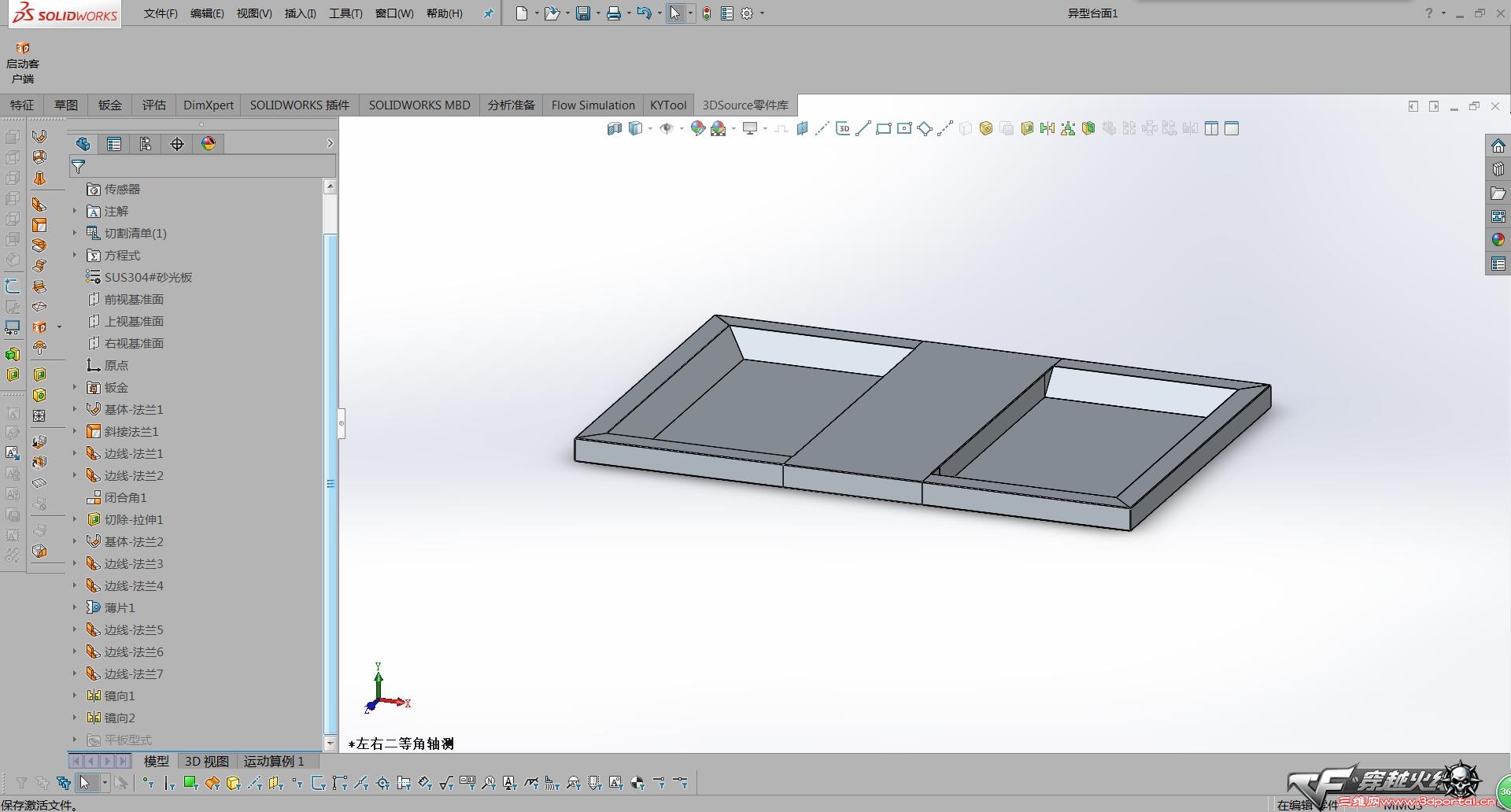The height and width of the screenshot is (812, 1511).
Task: Expand the 切割清单(1) tree node
Action: coord(76,233)
